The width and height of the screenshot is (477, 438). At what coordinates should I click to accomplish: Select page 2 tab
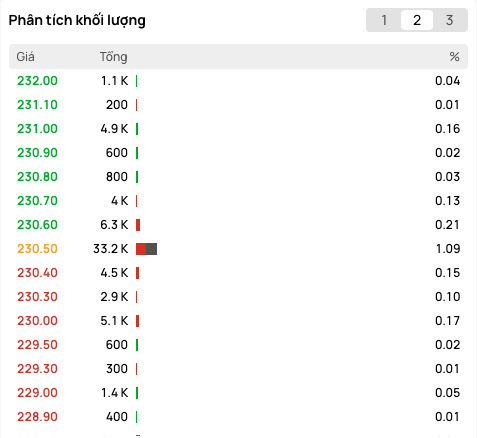[417, 20]
